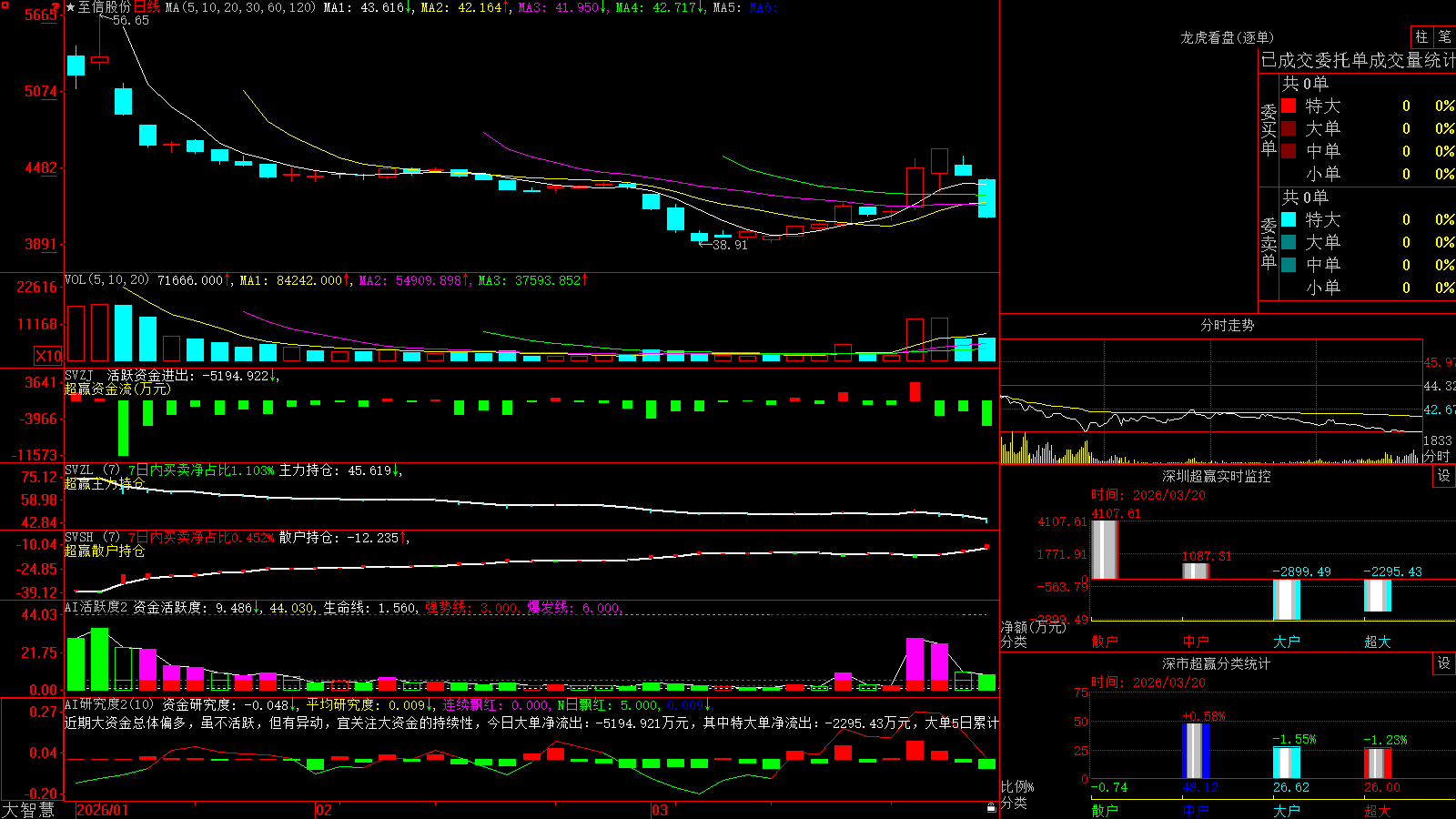1456x819 pixels.
Task: Click the 小单 row under 委卖单
Action: click(x=1367, y=288)
